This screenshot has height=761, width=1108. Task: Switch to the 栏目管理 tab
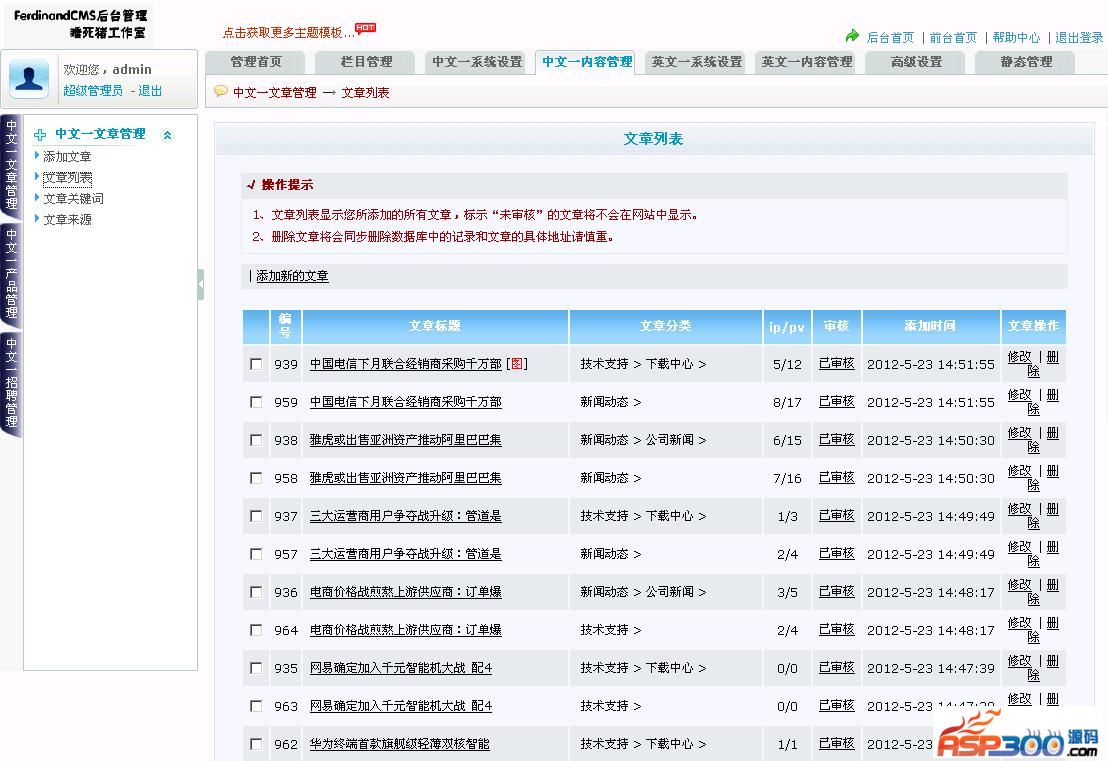(x=366, y=62)
